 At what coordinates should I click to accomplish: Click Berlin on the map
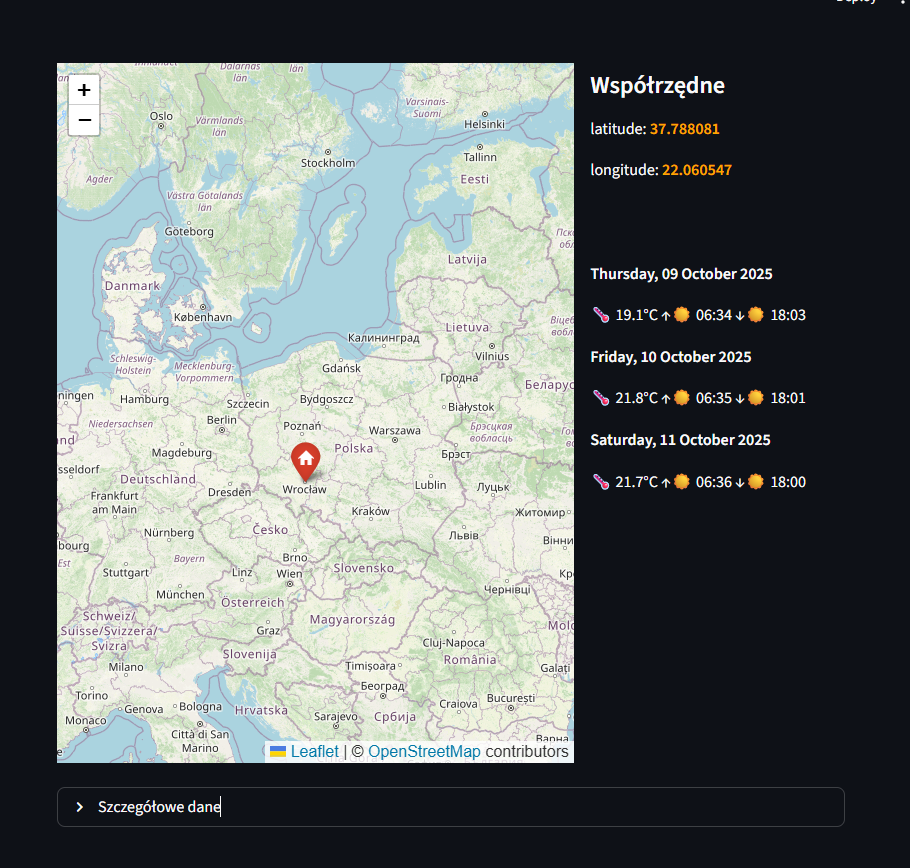[x=221, y=420]
